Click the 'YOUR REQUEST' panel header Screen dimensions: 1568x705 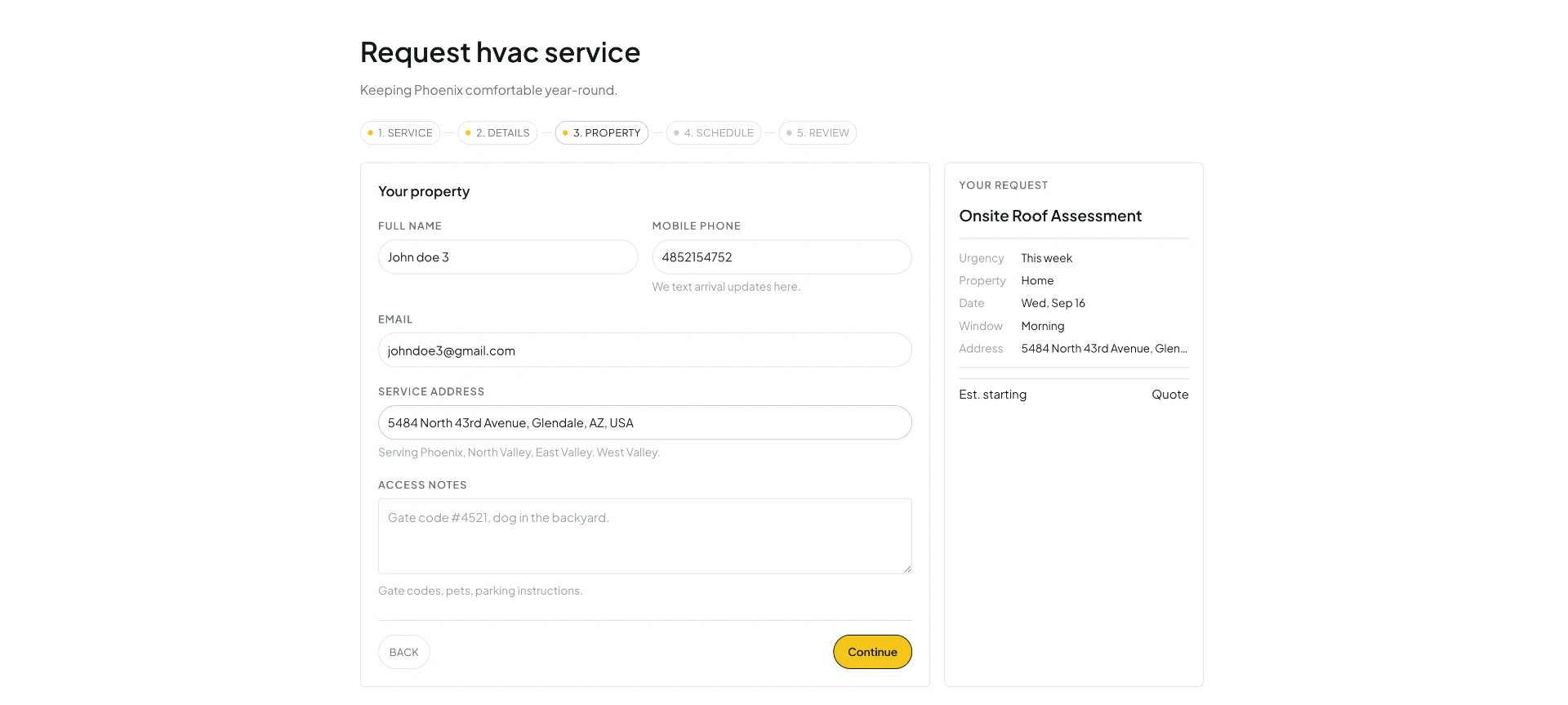[x=1003, y=185]
